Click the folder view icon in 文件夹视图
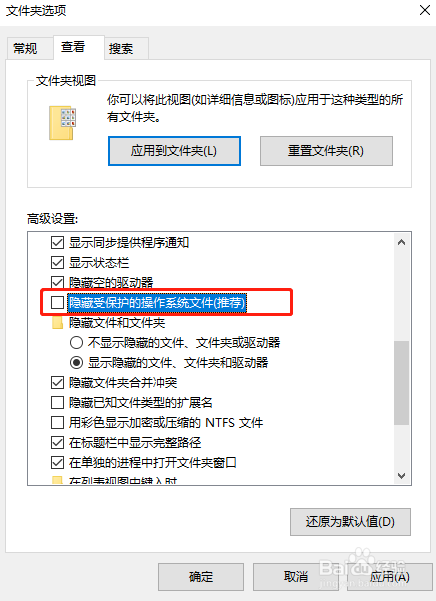The image size is (436, 601). [62, 123]
